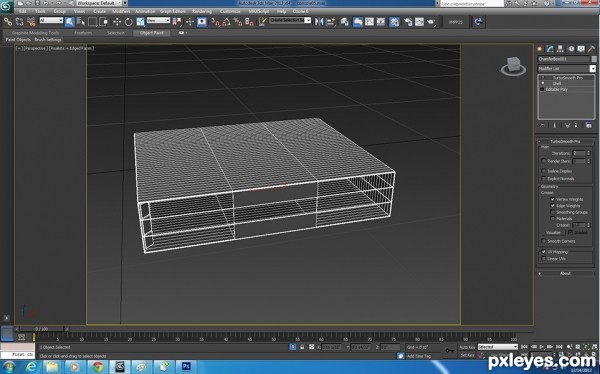
Task: Open the Display command panel
Action: (581, 49)
